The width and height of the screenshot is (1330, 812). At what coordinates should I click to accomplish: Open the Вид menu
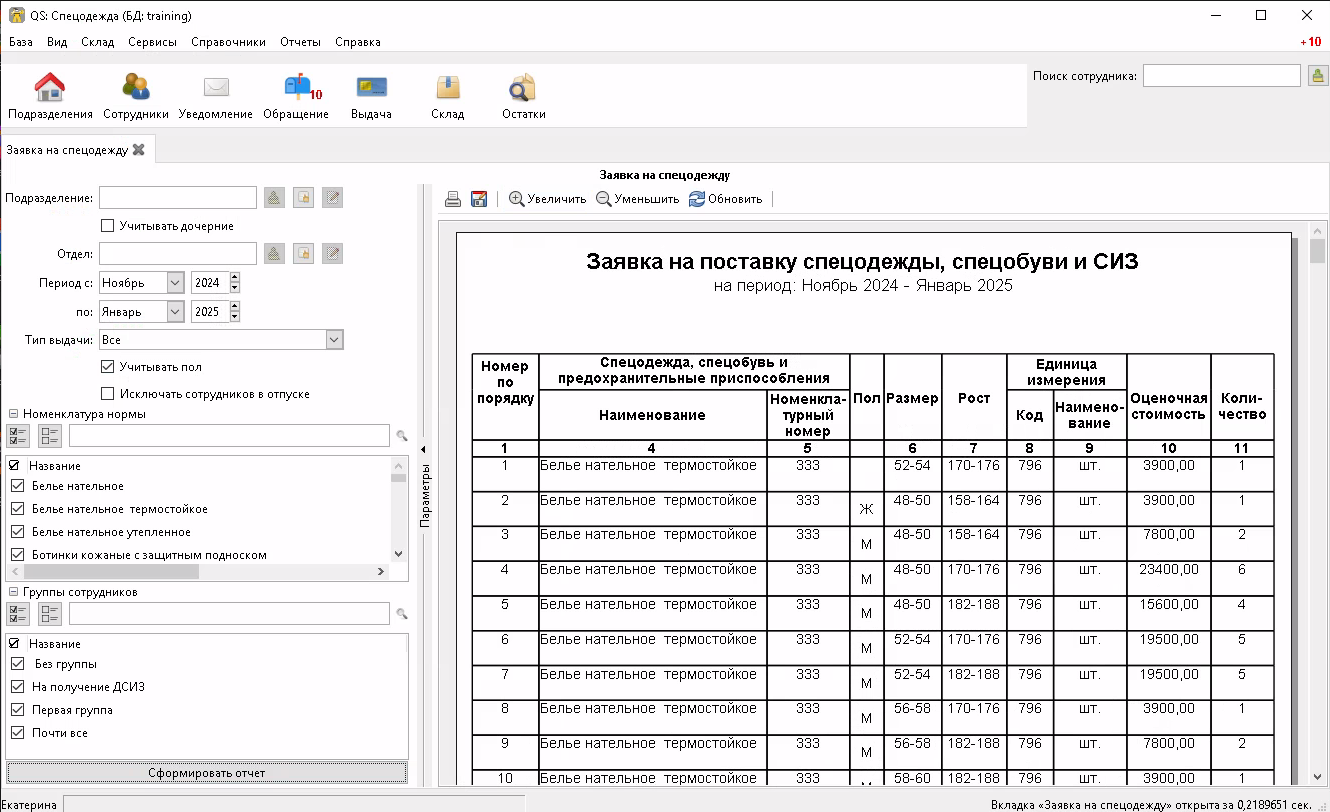tap(57, 42)
